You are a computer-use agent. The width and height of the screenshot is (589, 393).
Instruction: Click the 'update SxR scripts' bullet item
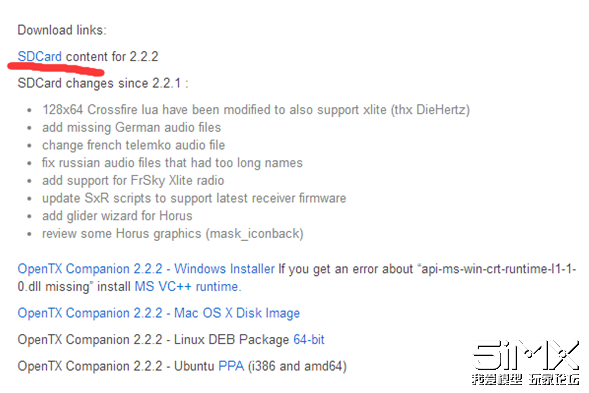(x=194, y=198)
